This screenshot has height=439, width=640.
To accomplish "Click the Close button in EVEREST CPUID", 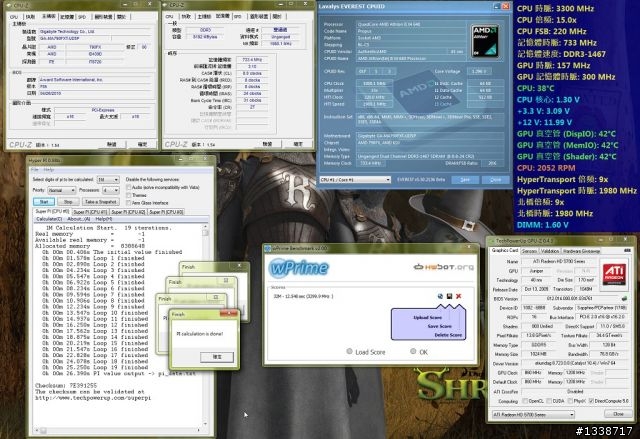I will tap(495, 180).
